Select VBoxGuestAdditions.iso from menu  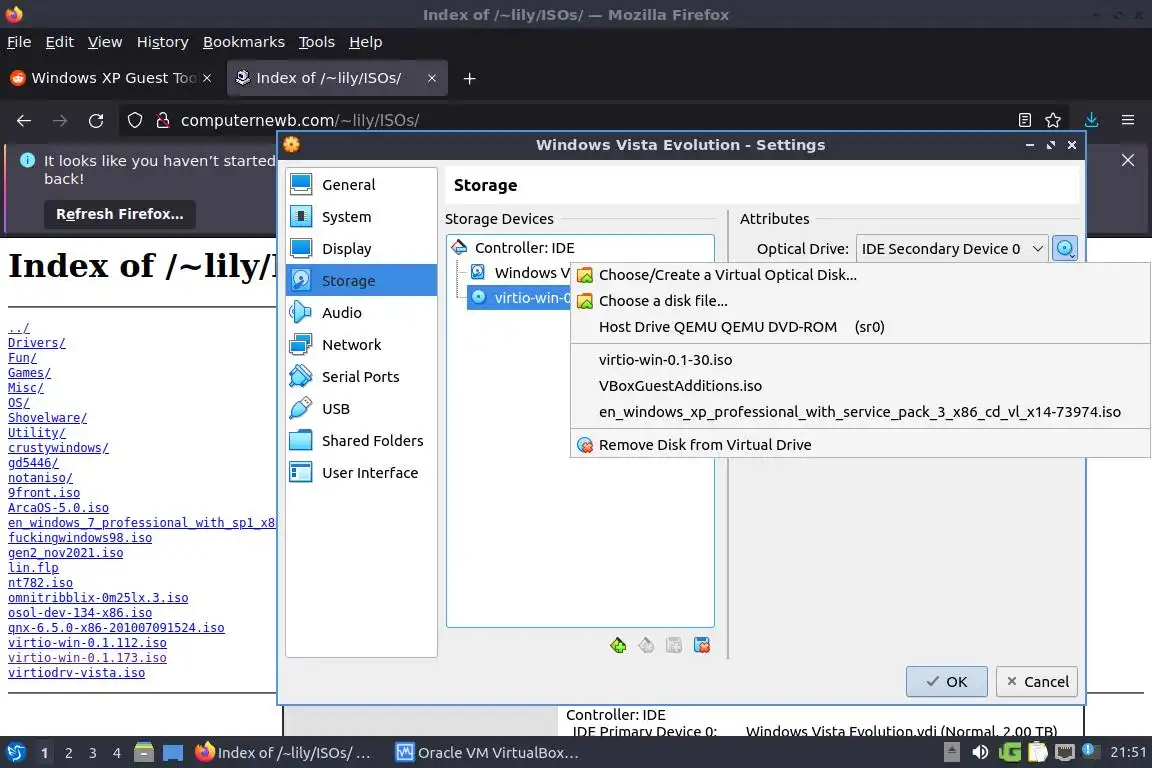[x=860, y=386]
